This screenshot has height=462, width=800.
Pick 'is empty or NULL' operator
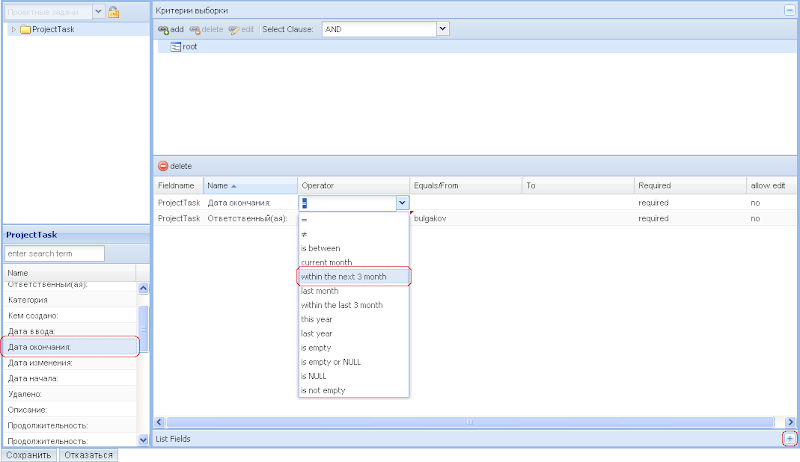pyautogui.click(x=330, y=362)
